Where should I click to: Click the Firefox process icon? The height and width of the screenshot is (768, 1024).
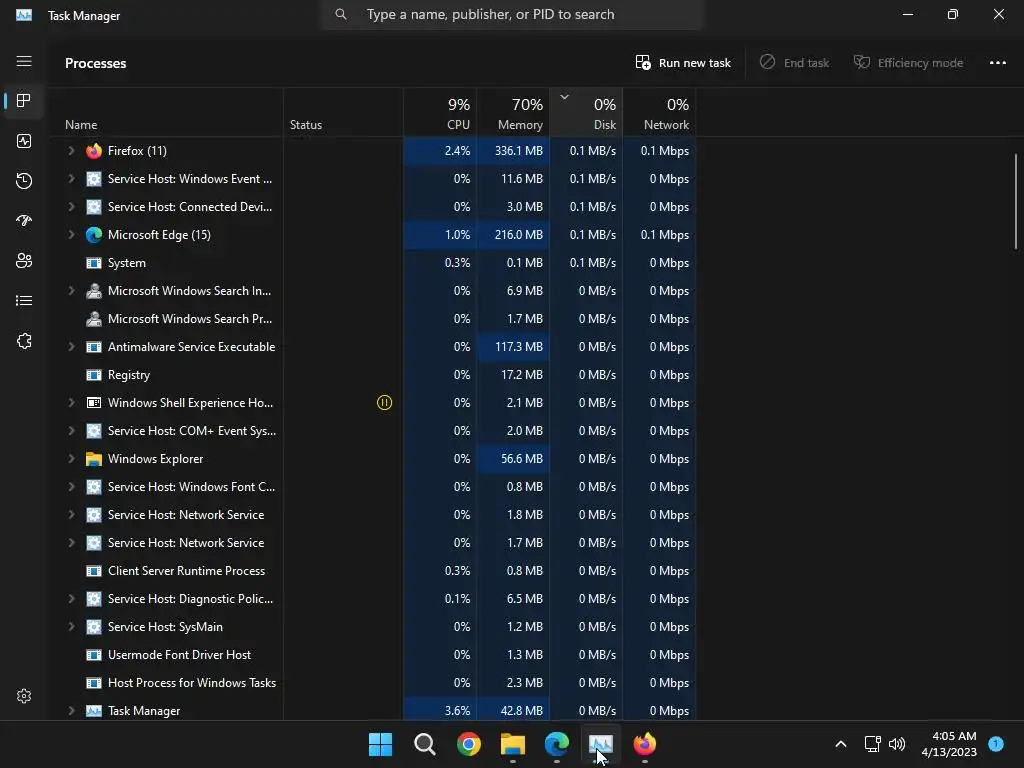pos(94,151)
